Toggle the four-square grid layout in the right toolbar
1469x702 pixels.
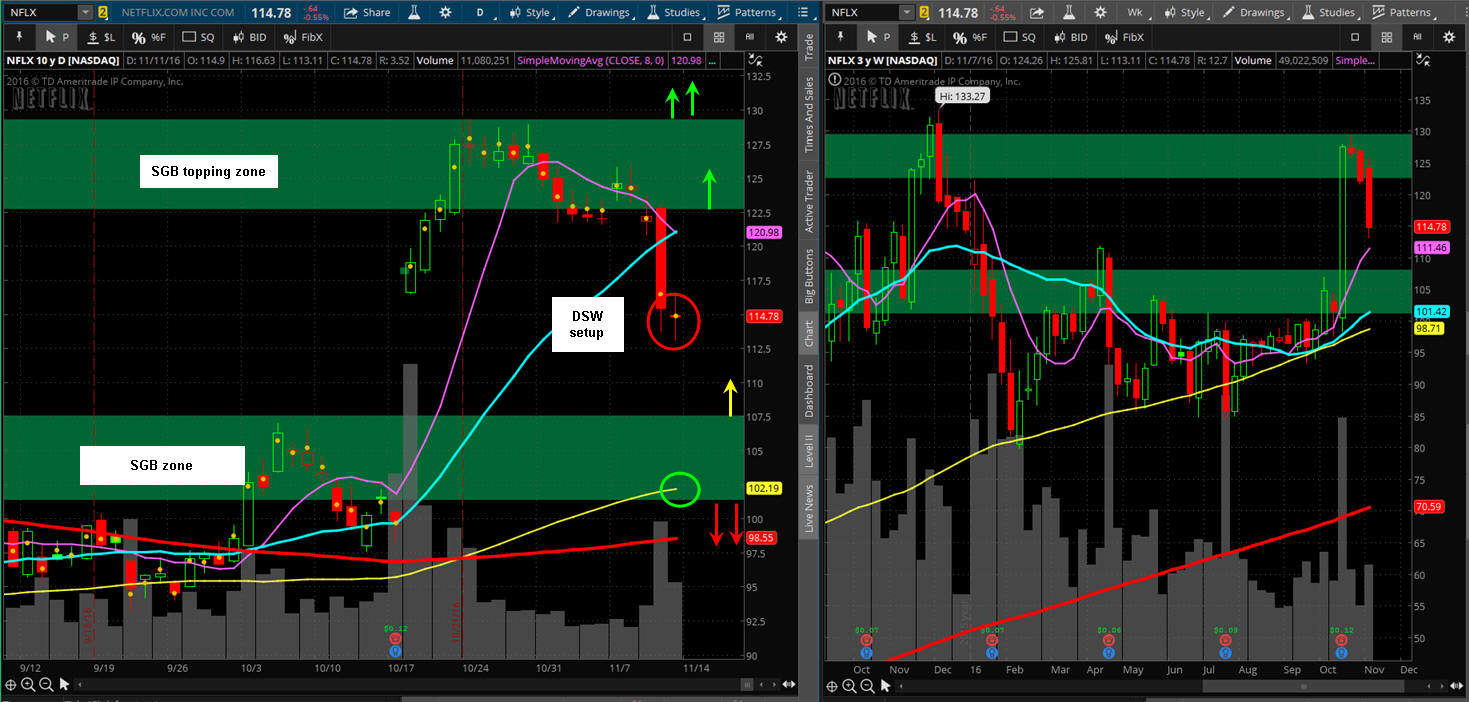click(x=1386, y=37)
